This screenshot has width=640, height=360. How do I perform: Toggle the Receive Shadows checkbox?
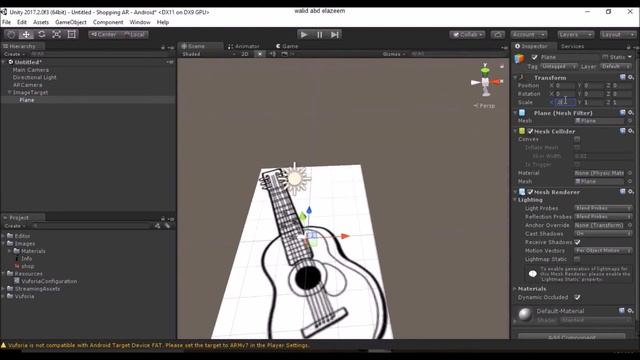tap(577, 242)
